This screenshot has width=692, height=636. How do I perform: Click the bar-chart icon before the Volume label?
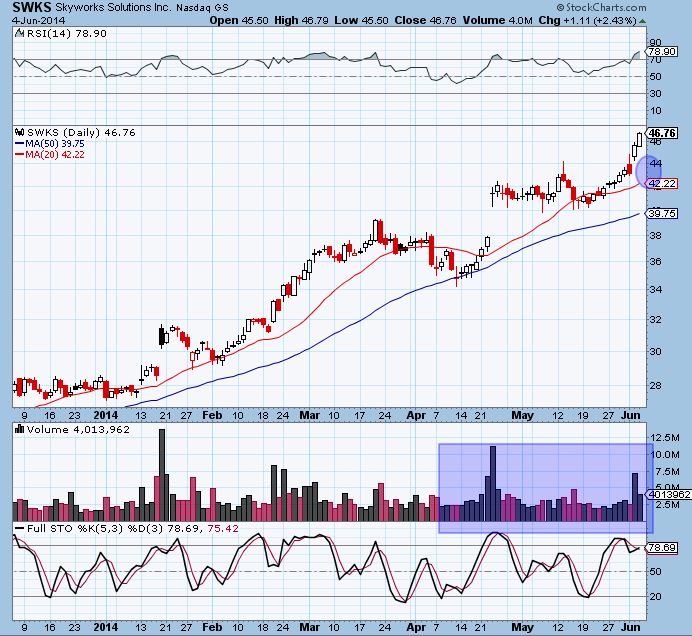tap(19, 429)
